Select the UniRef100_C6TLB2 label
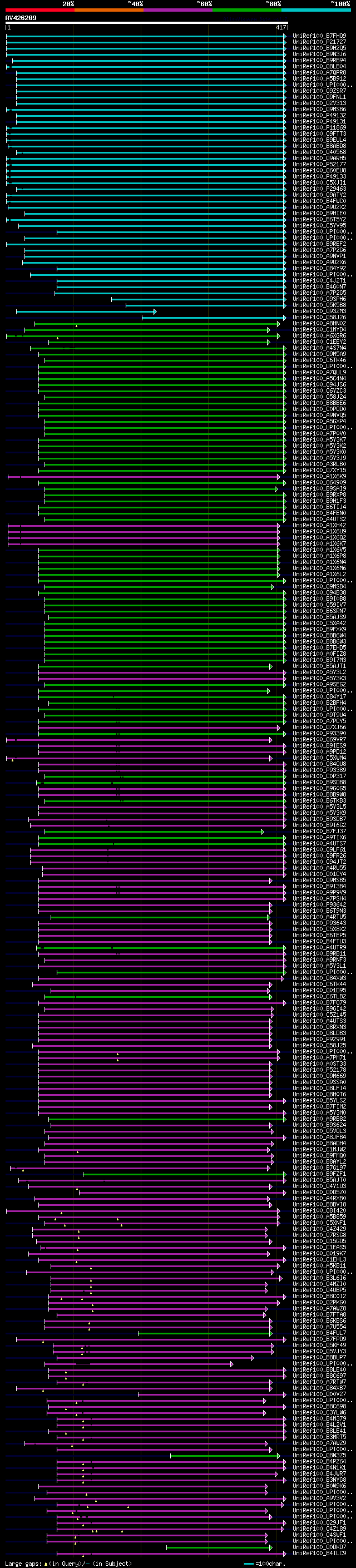This screenshot has height=1568, width=356. tap(319, 996)
